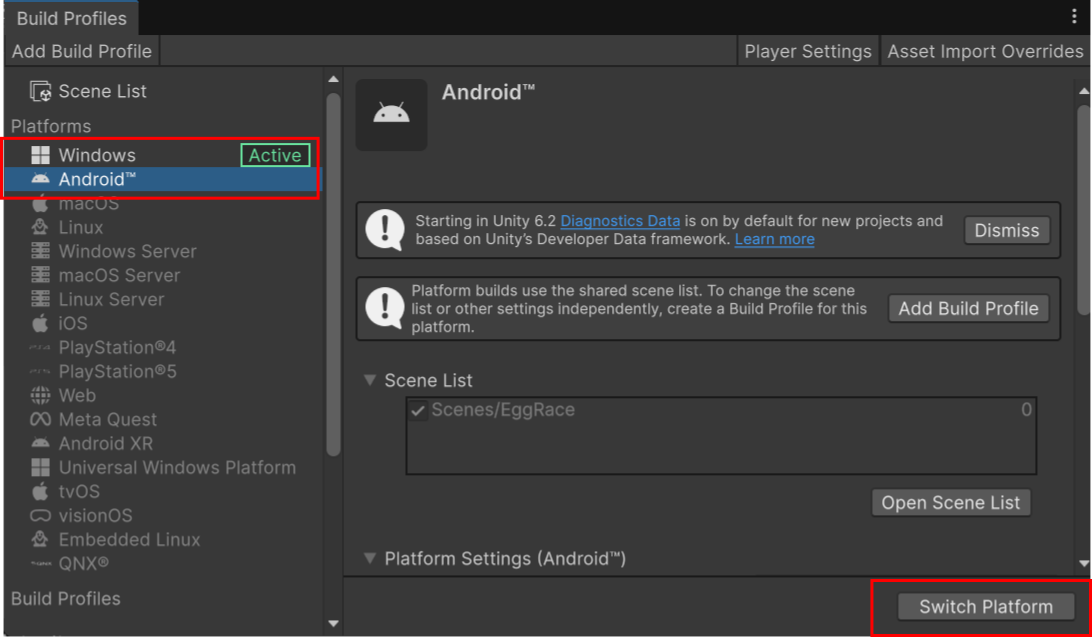Click the tvOS apple icon
Image resolution: width=1092 pixels, height=637 pixels.
40,491
